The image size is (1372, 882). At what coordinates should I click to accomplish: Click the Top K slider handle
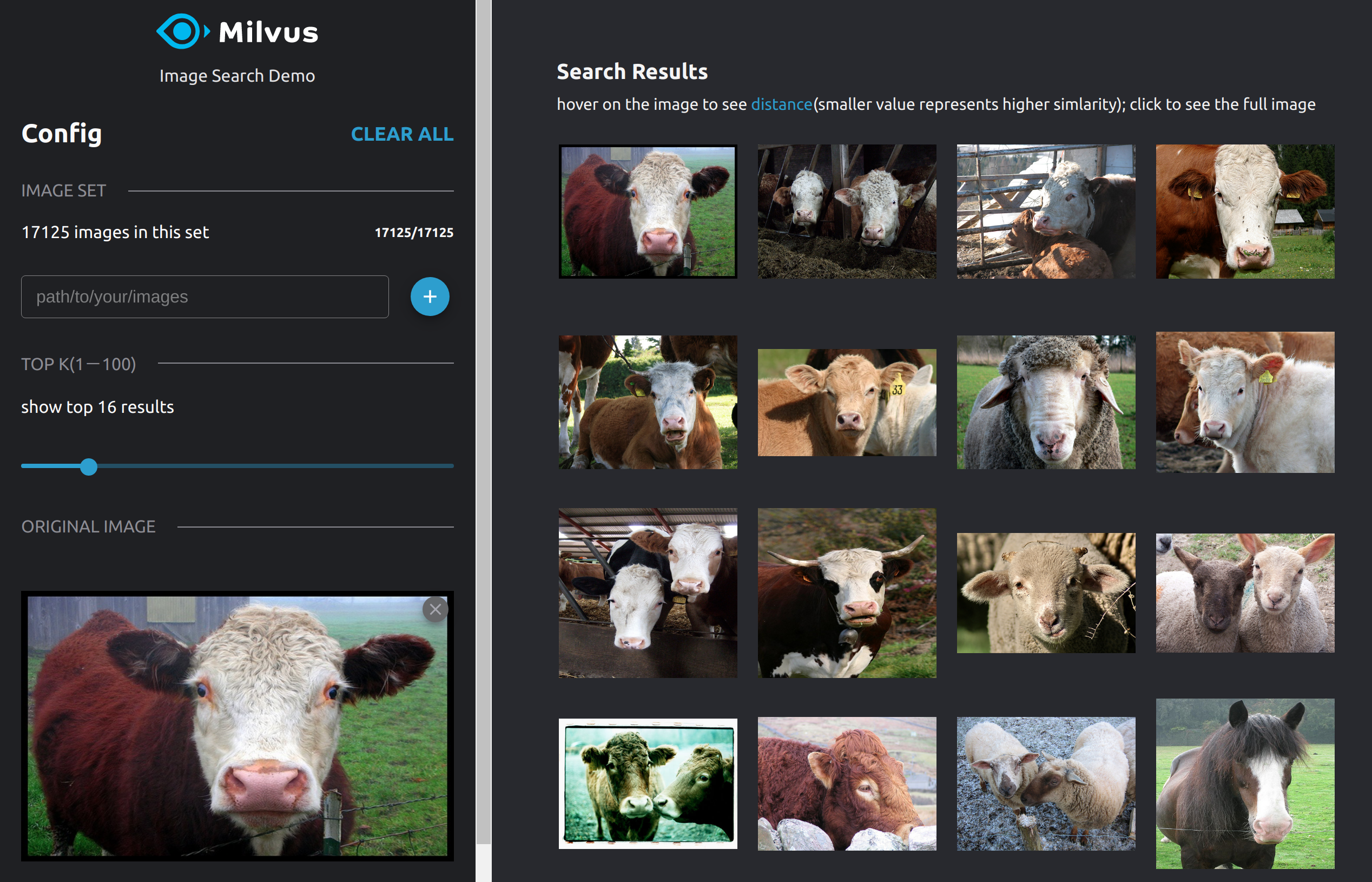(x=89, y=467)
